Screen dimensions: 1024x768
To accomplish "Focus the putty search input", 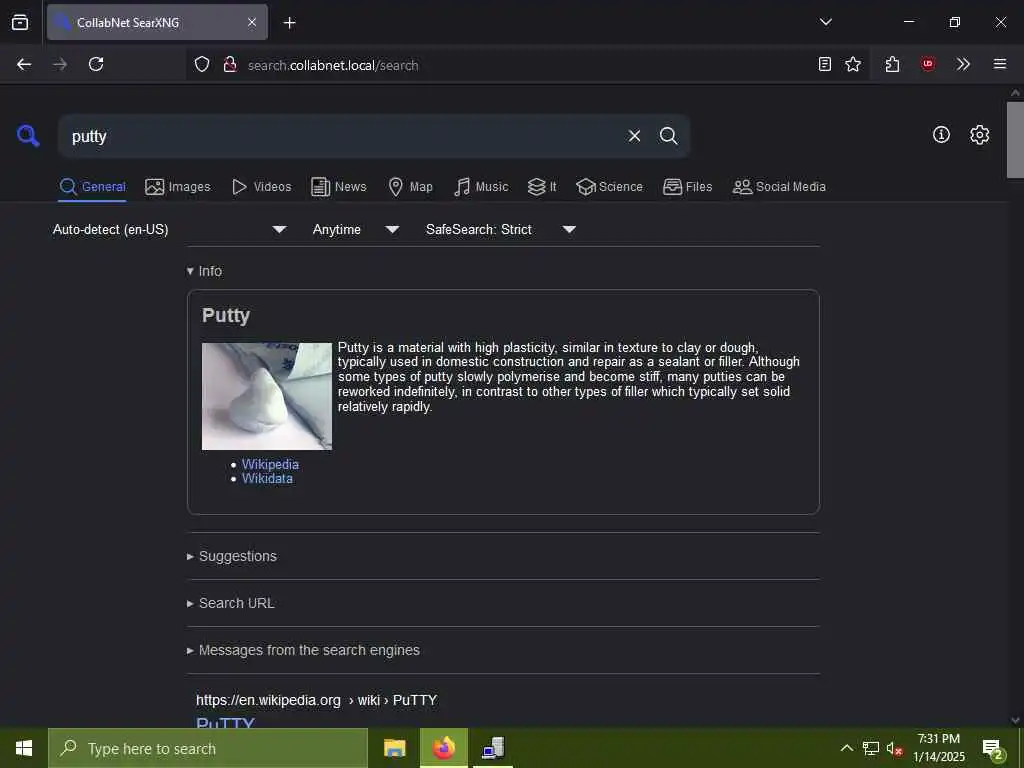I will pos(340,136).
